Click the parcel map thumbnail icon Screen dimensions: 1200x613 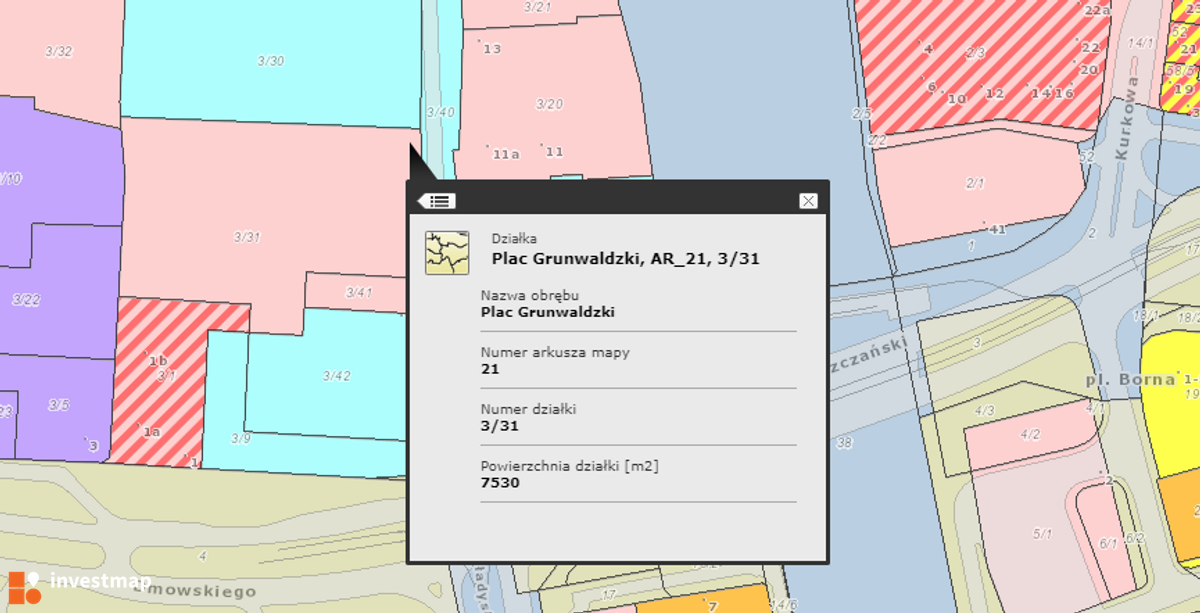pyautogui.click(x=447, y=252)
